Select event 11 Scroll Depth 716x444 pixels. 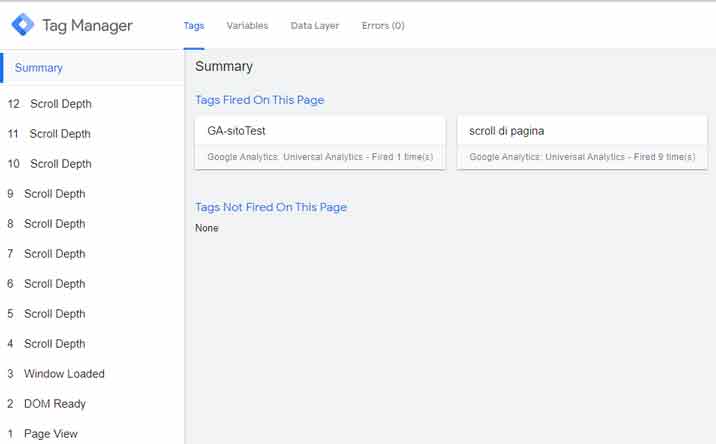coord(92,134)
